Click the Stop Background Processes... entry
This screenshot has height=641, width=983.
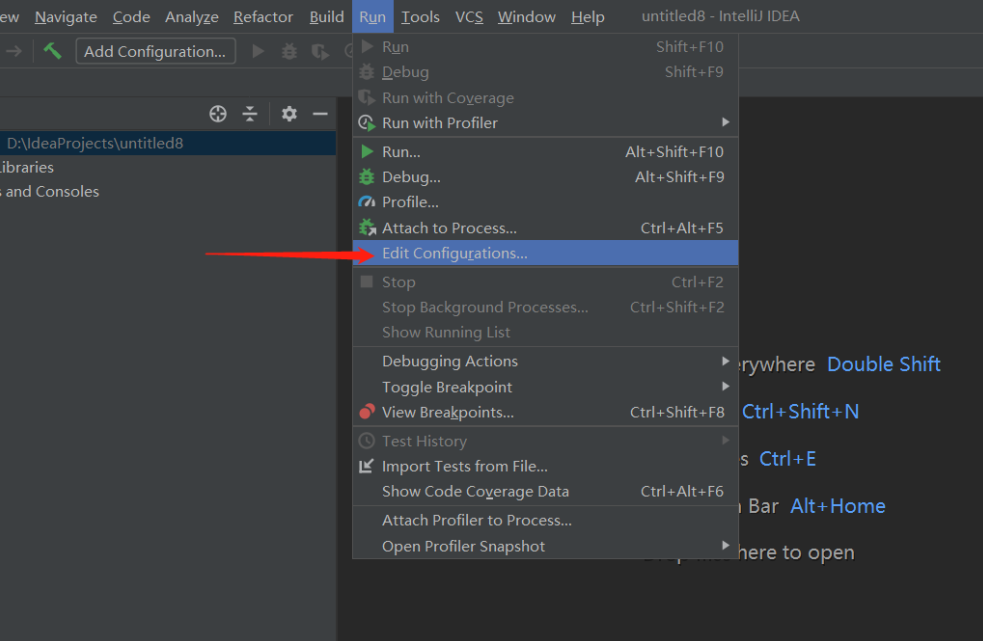pyautogui.click(x=545, y=307)
